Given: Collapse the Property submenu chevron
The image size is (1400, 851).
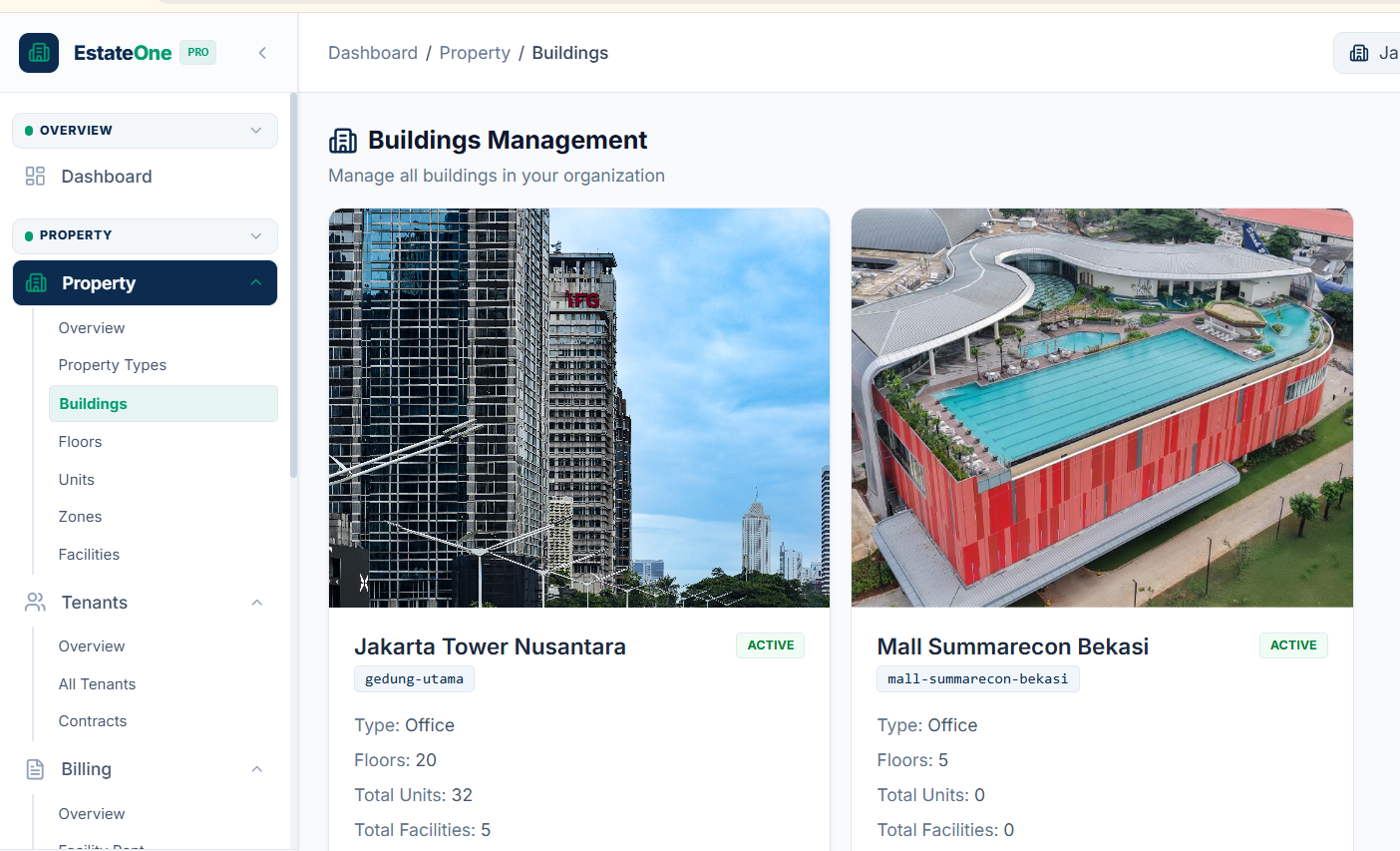Looking at the screenshot, I should click(256, 283).
